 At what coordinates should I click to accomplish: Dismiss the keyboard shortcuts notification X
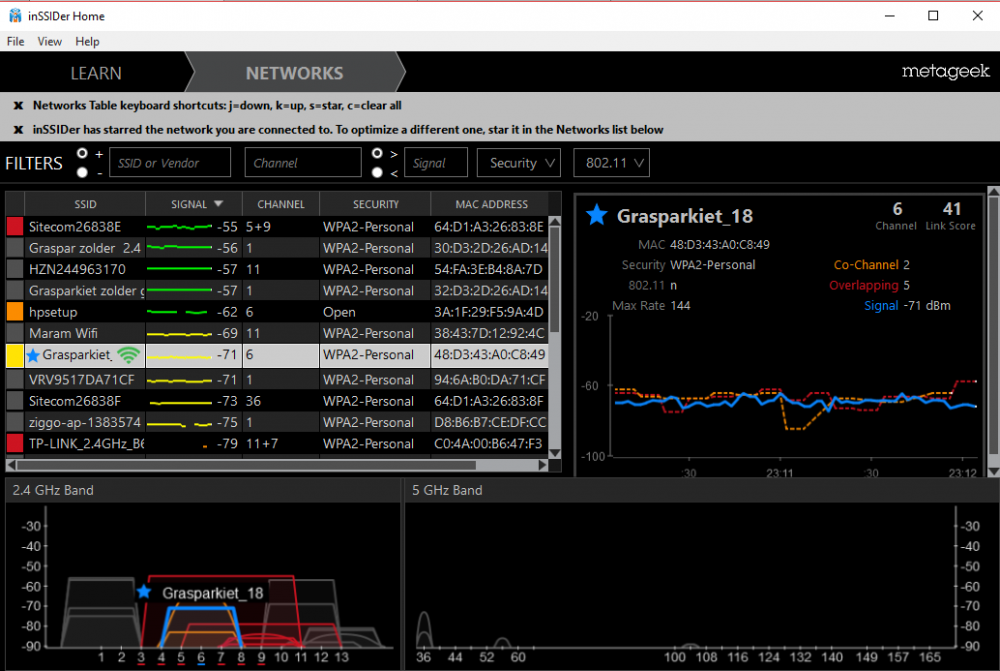coord(19,105)
